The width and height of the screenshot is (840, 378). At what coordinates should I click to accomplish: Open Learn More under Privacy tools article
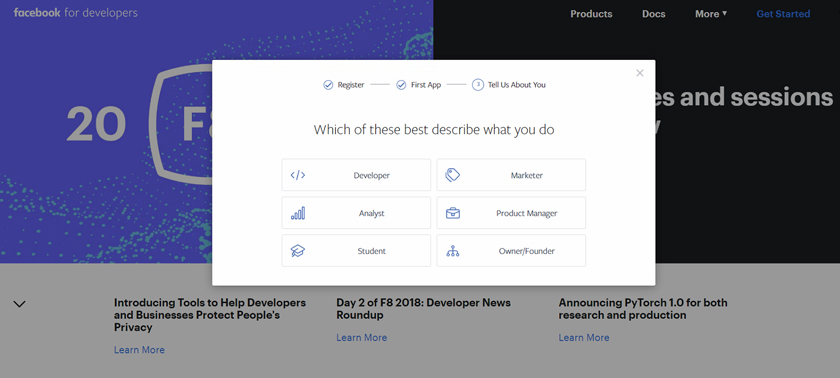point(139,350)
